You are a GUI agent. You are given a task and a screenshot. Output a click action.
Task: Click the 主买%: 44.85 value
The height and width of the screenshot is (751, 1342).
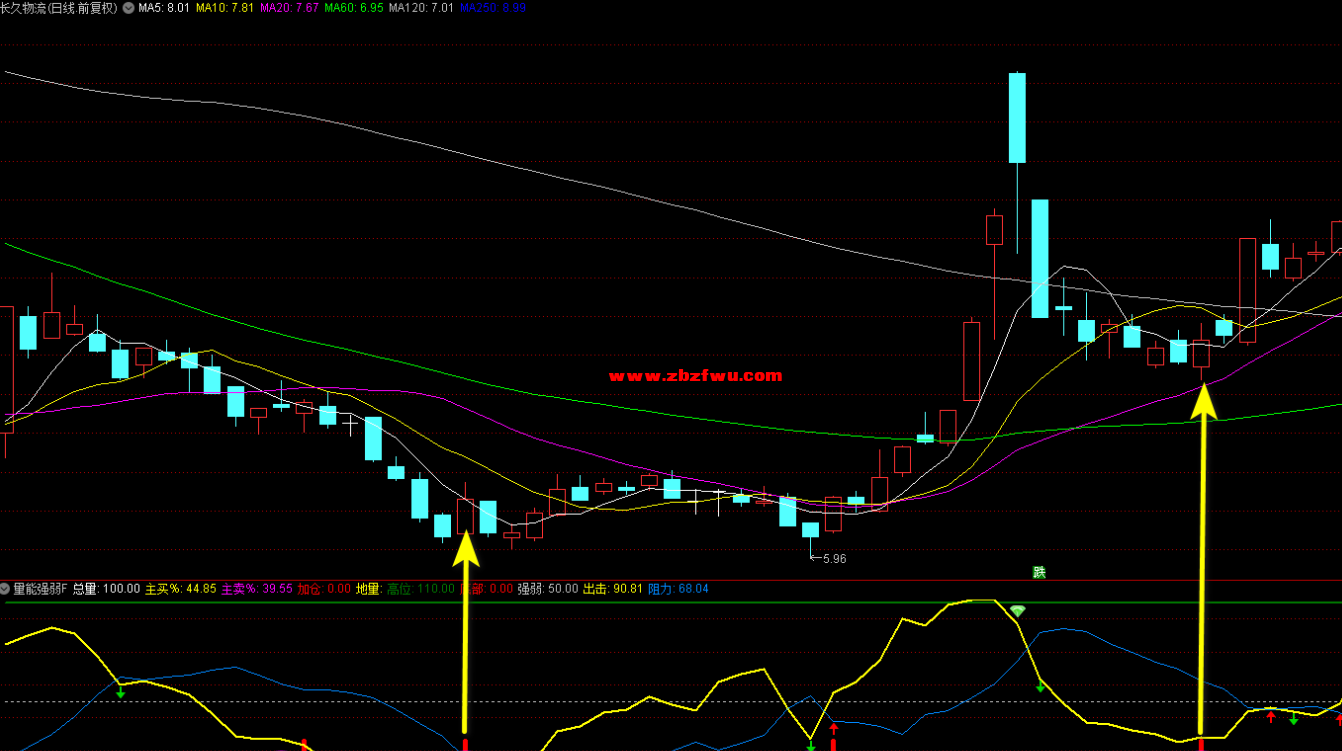coord(180,589)
